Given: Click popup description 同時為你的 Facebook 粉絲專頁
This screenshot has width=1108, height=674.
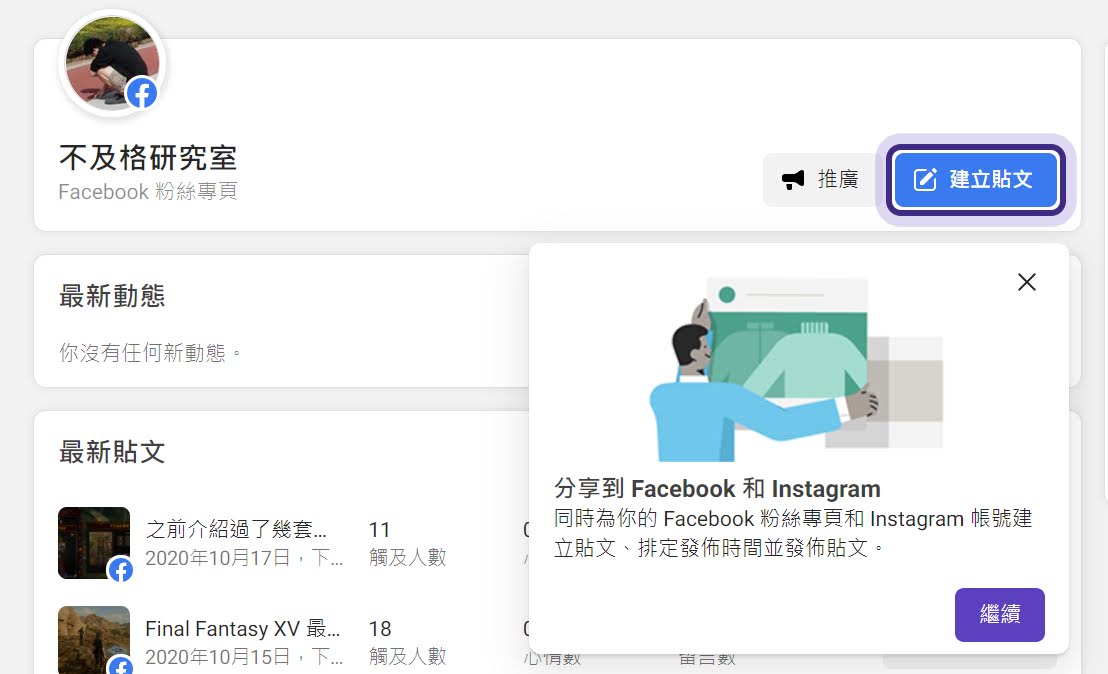Looking at the screenshot, I should (793, 533).
